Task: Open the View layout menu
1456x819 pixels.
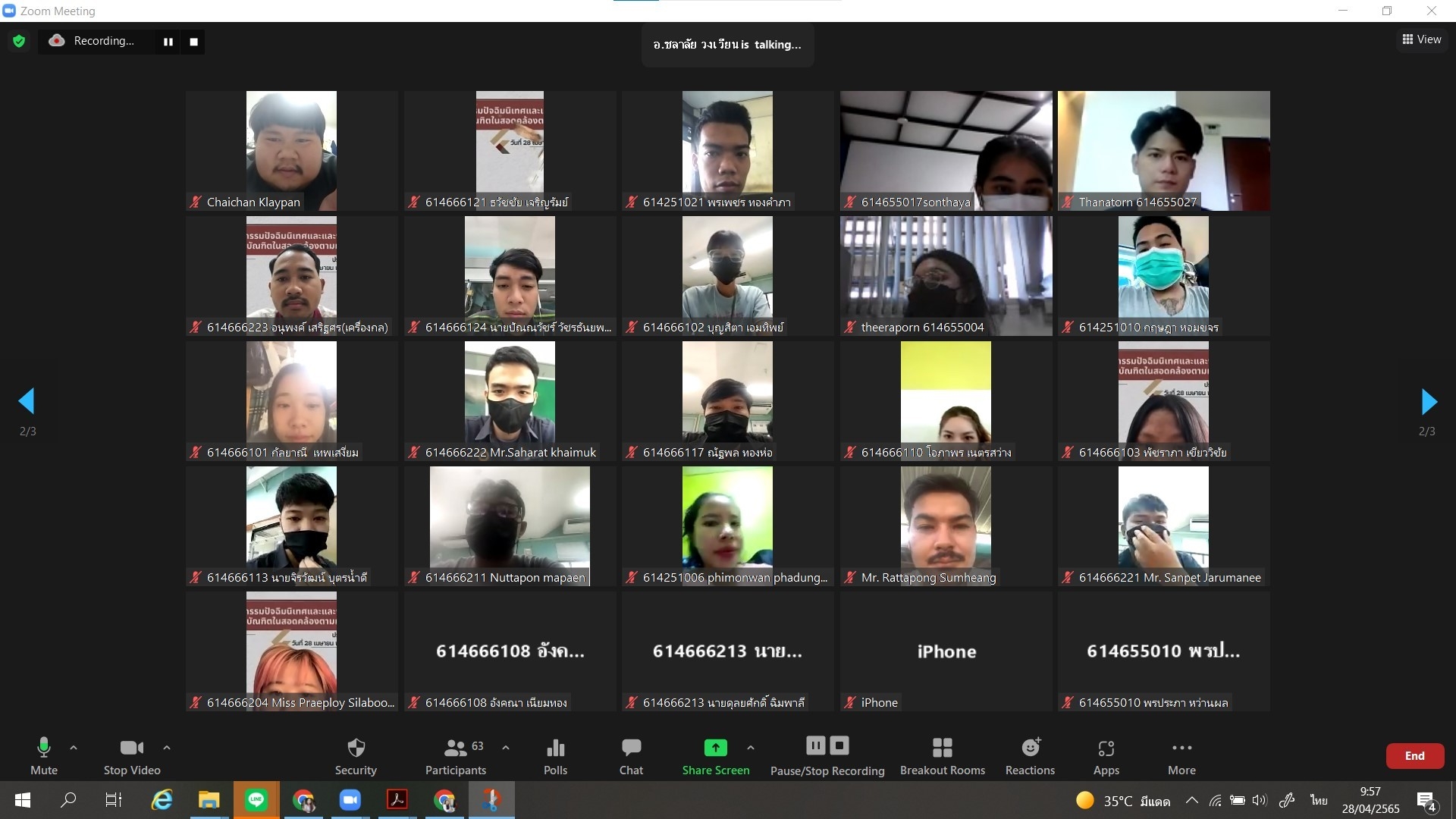Action: [1422, 39]
